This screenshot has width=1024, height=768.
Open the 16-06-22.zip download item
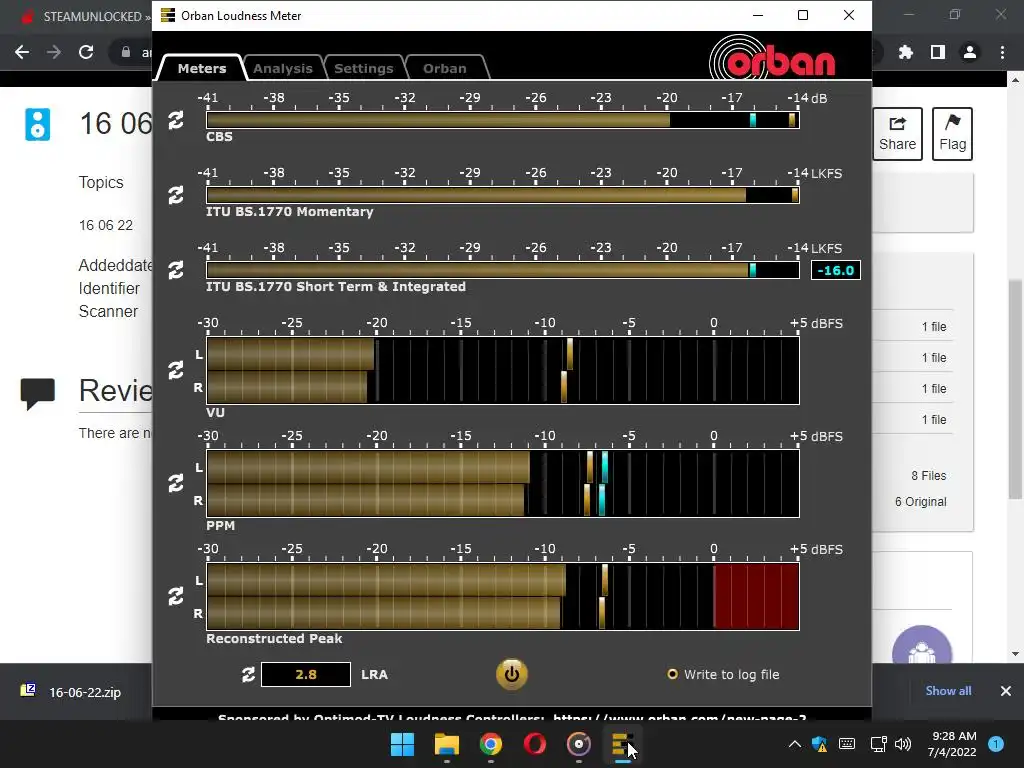(73, 692)
